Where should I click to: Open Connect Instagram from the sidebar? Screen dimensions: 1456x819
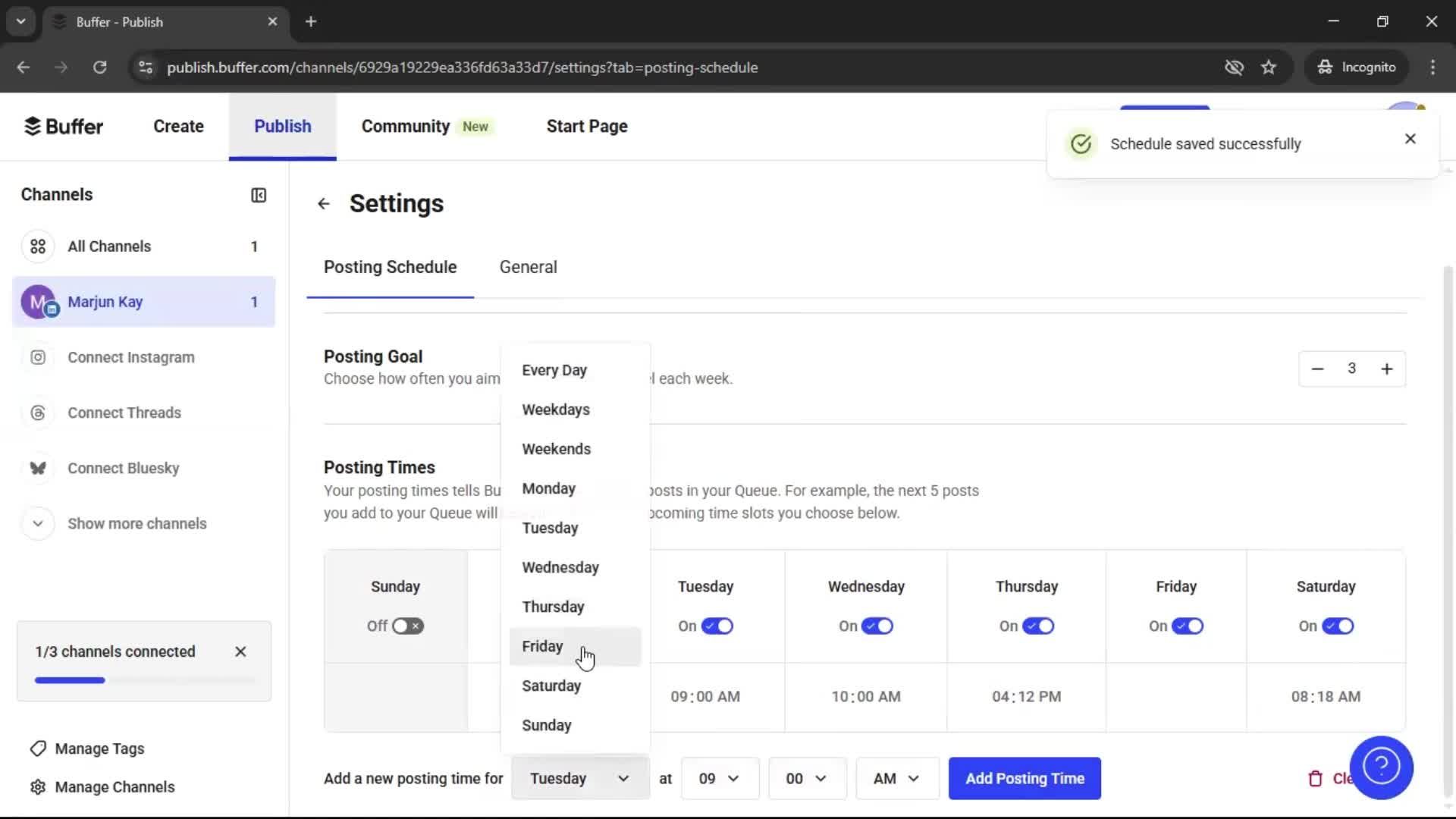click(130, 357)
